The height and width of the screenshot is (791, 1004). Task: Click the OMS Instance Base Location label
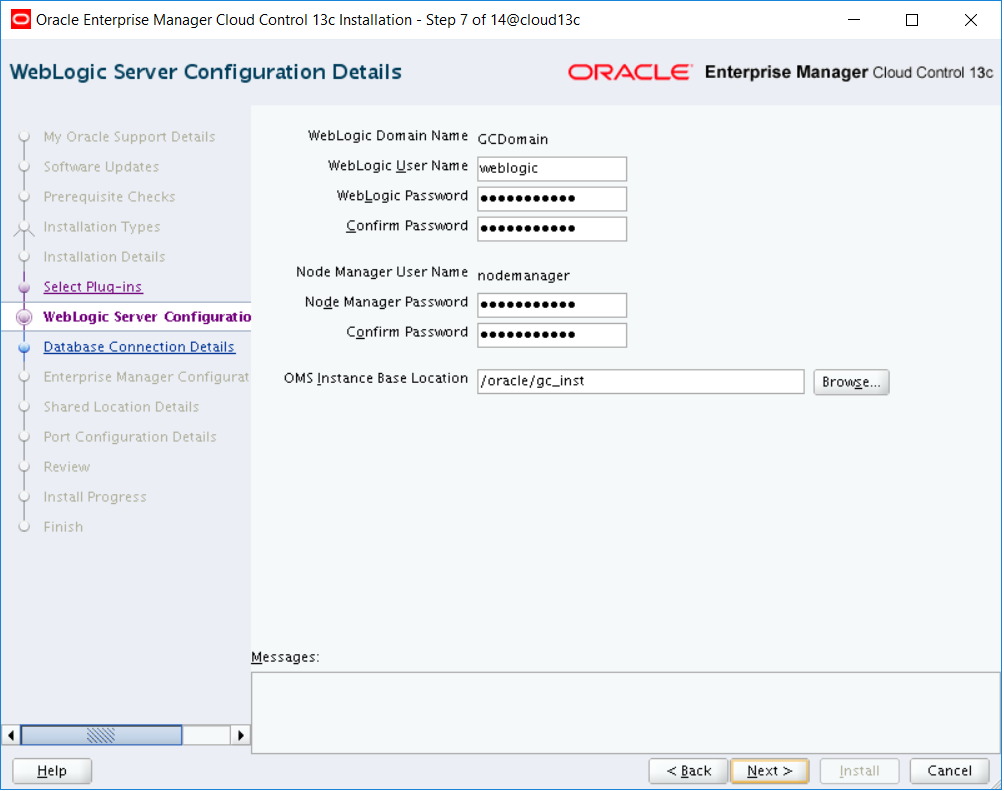376,379
